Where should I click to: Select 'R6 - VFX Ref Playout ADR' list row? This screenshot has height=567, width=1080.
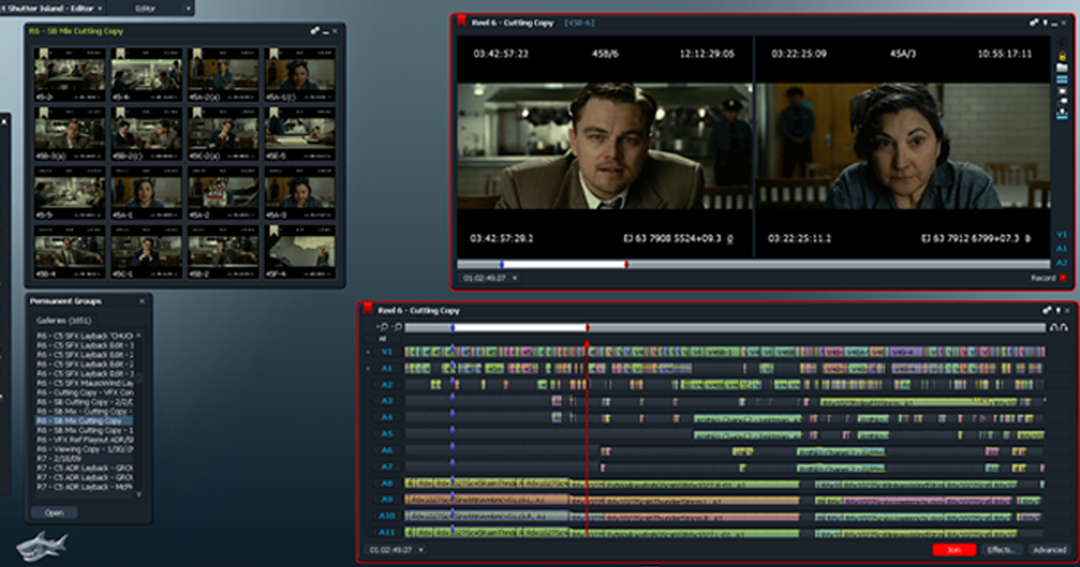(x=84, y=440)
